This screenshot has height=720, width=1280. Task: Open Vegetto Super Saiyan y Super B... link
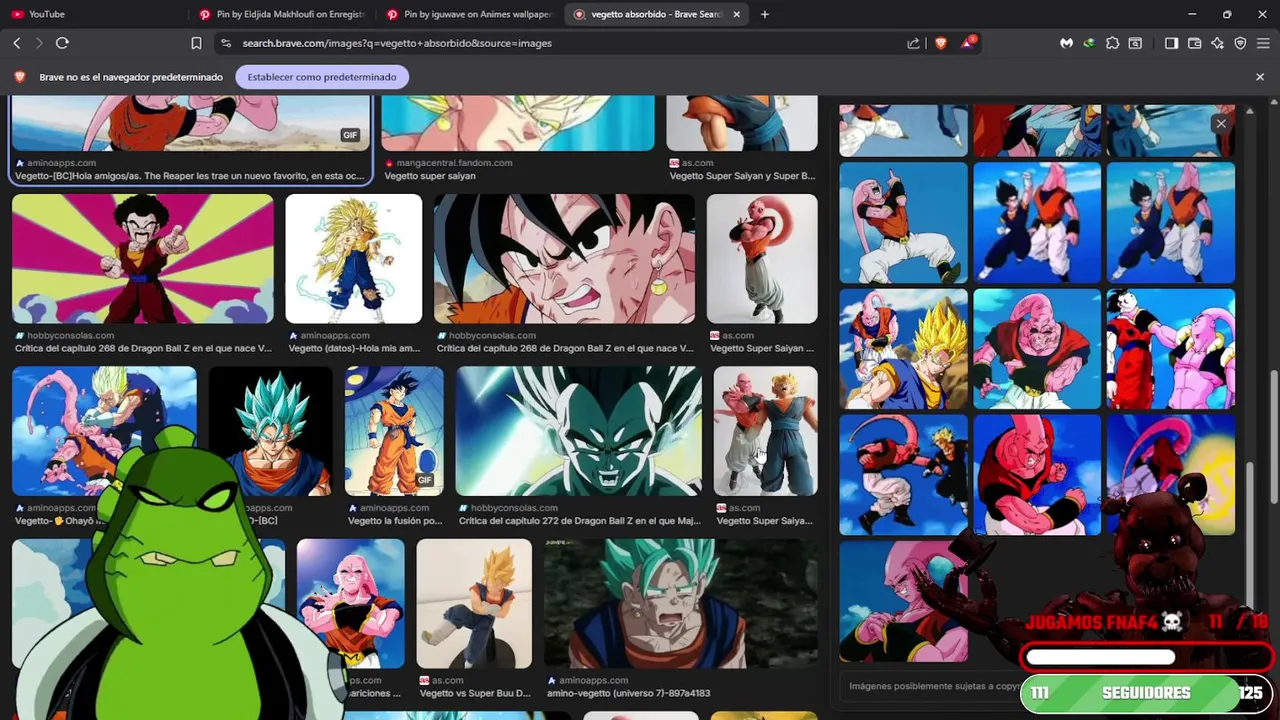pos(741,176)
